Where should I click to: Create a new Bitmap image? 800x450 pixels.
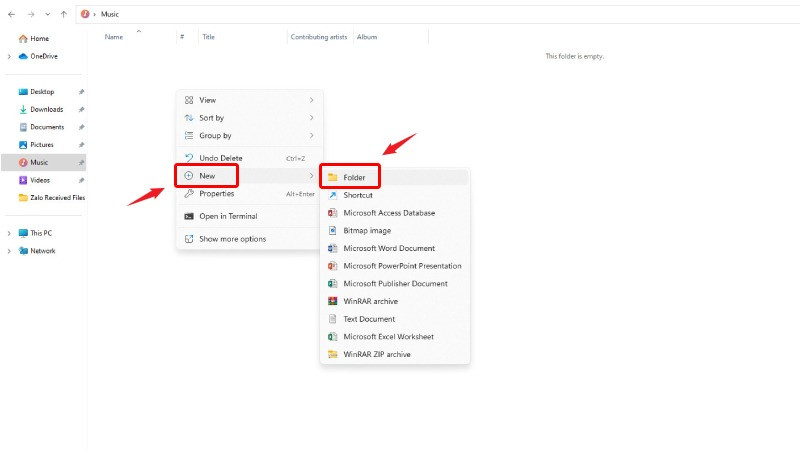coord(395,231)
